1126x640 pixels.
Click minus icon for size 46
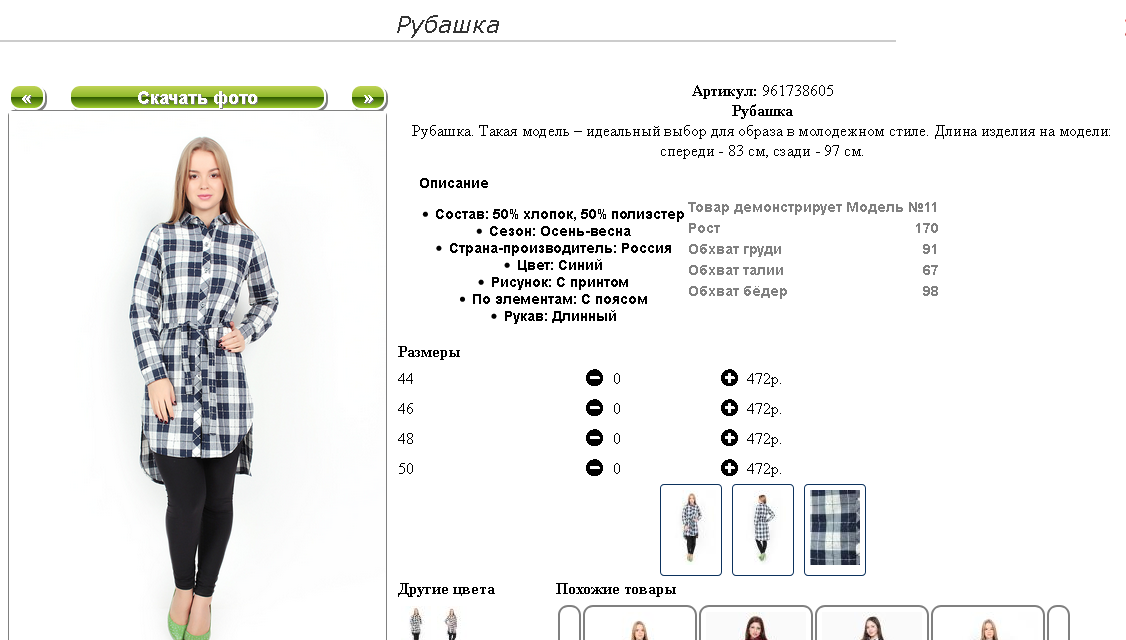[594, 408]
